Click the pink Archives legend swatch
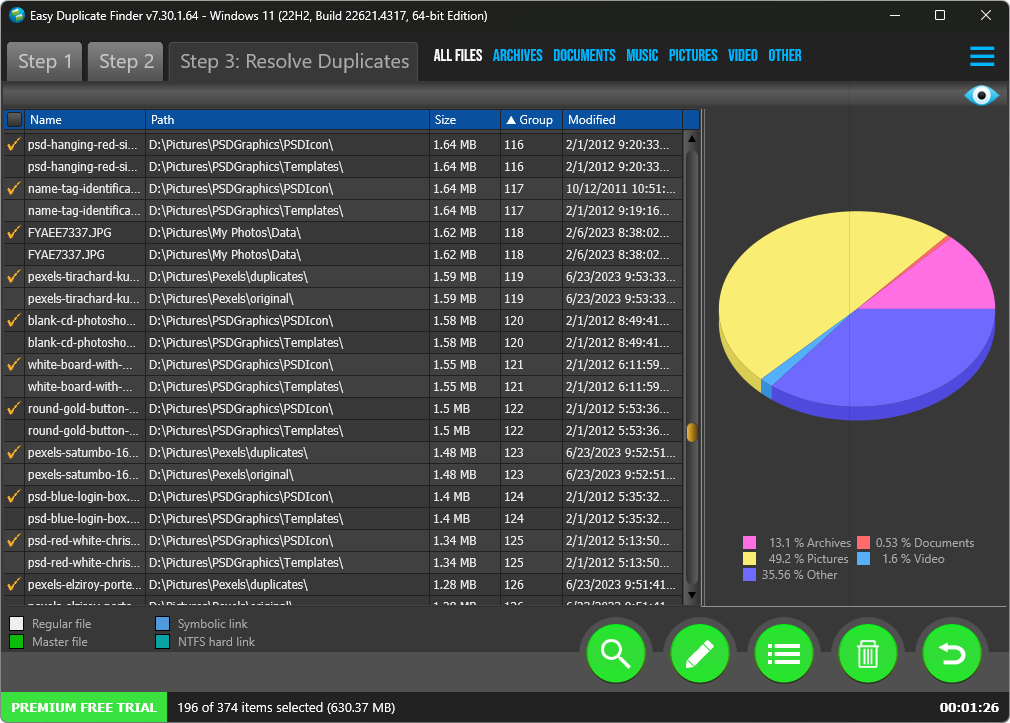This screenshot has width=1010, height=723. point(749,543)
